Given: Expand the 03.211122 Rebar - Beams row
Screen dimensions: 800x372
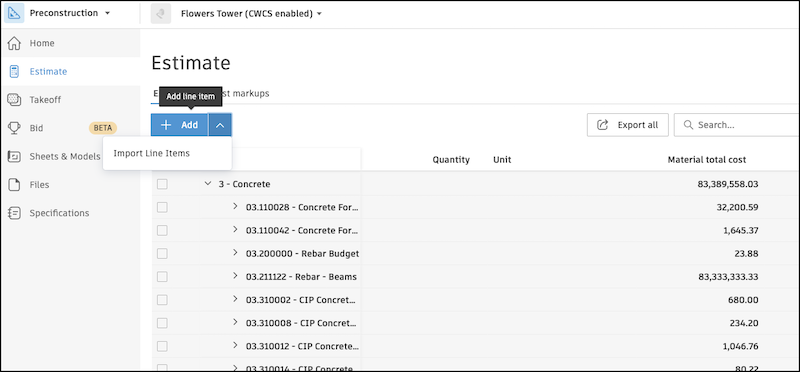Looking at the screenshot, I should point(235,276).
